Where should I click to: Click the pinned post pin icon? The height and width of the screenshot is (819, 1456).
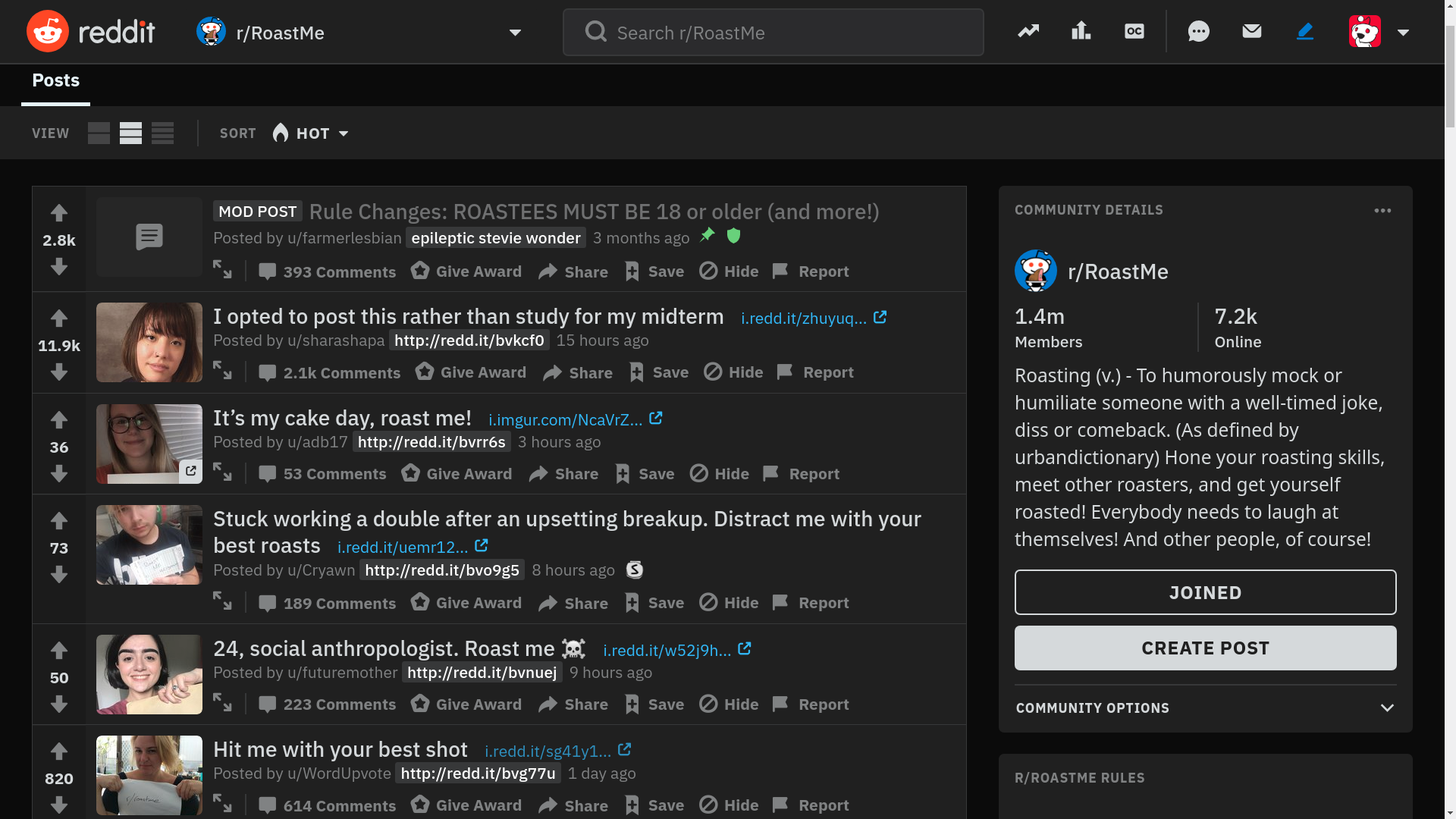click(x=708, y=235)
